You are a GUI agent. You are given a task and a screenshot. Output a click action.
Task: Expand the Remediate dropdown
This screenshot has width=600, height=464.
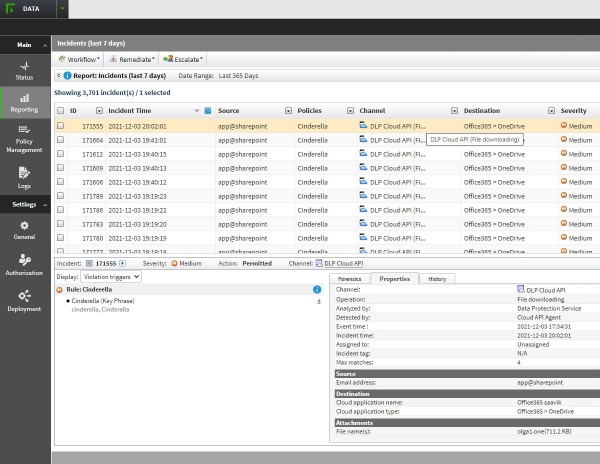click(133, 59)
